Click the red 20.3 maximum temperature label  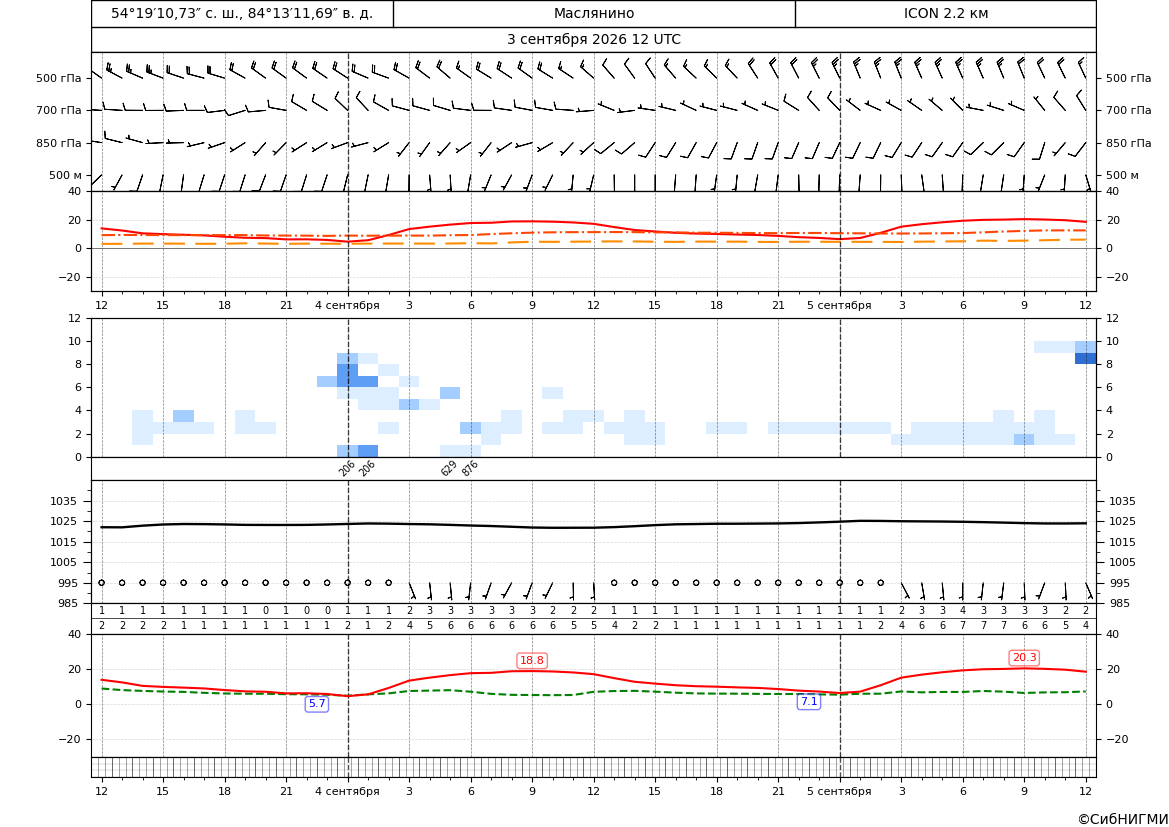tap(1024, 658)
